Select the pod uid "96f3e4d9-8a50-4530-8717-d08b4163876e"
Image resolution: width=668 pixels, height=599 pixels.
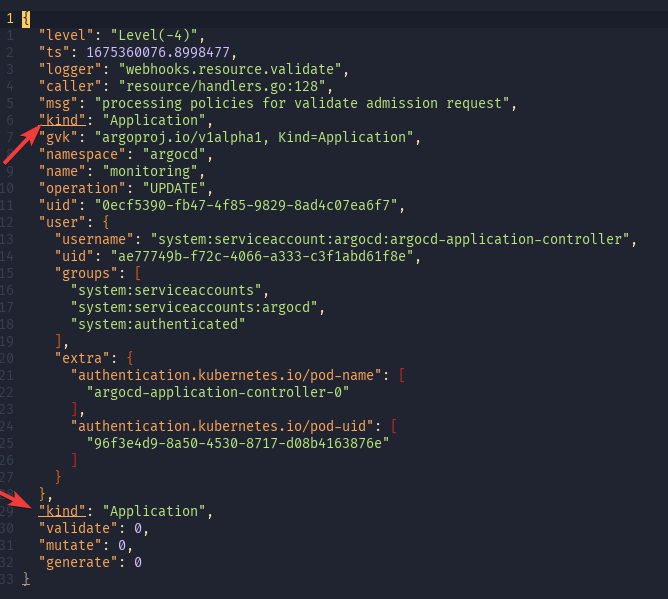click(x=238, y=443)
